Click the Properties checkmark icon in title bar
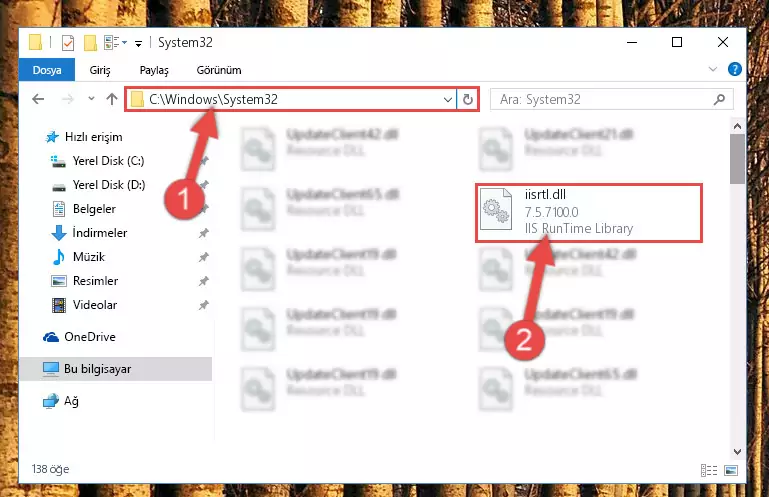Image resolution: width=769 pixels, height=497 pixels. pos(68,43)
